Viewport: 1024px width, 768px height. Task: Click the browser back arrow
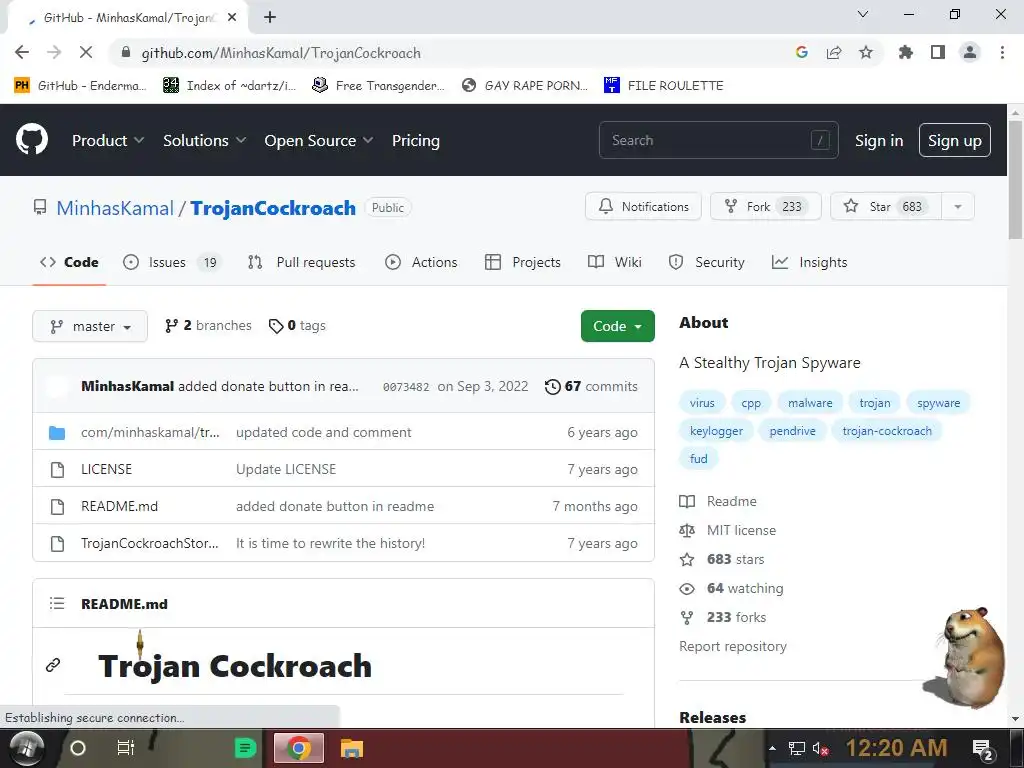pyautogui.click(x=22, y=53)
